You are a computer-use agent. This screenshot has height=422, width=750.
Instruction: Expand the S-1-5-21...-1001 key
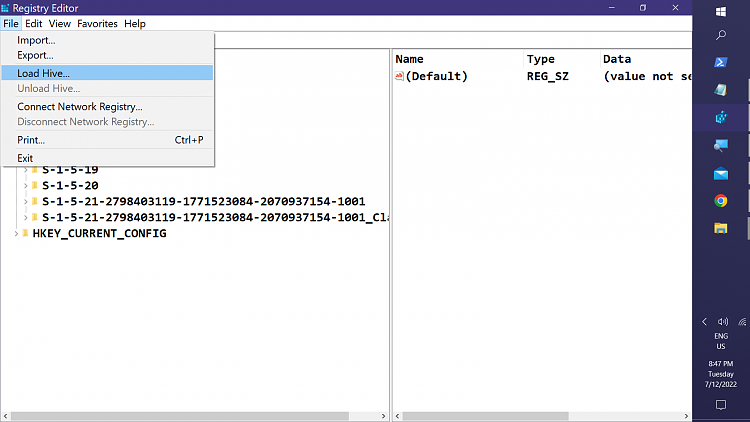pos(25,201)
